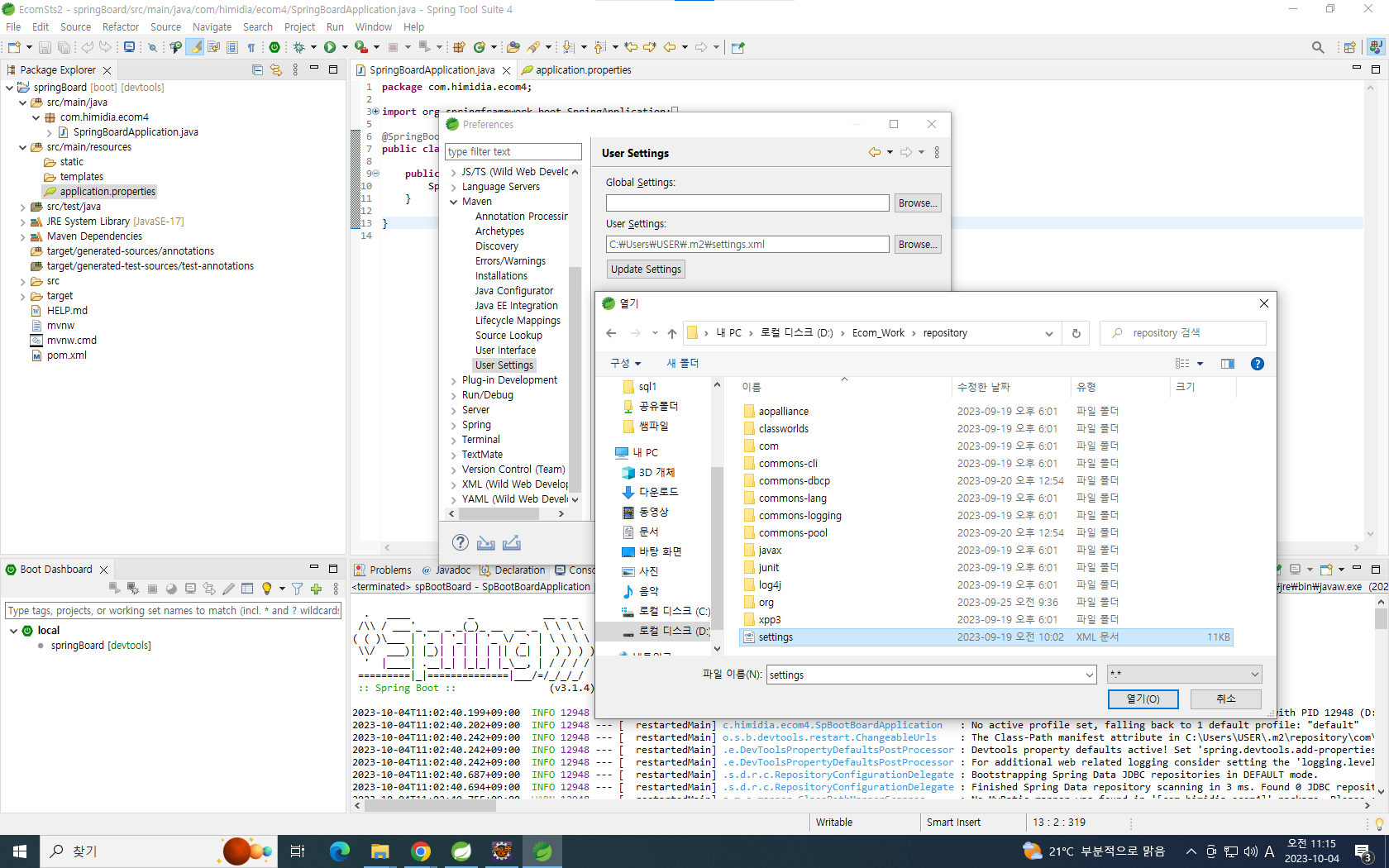This screenshot has height=868, width=1389.
Task: Switch to the Problems tab
Action: tap(383, 570)
